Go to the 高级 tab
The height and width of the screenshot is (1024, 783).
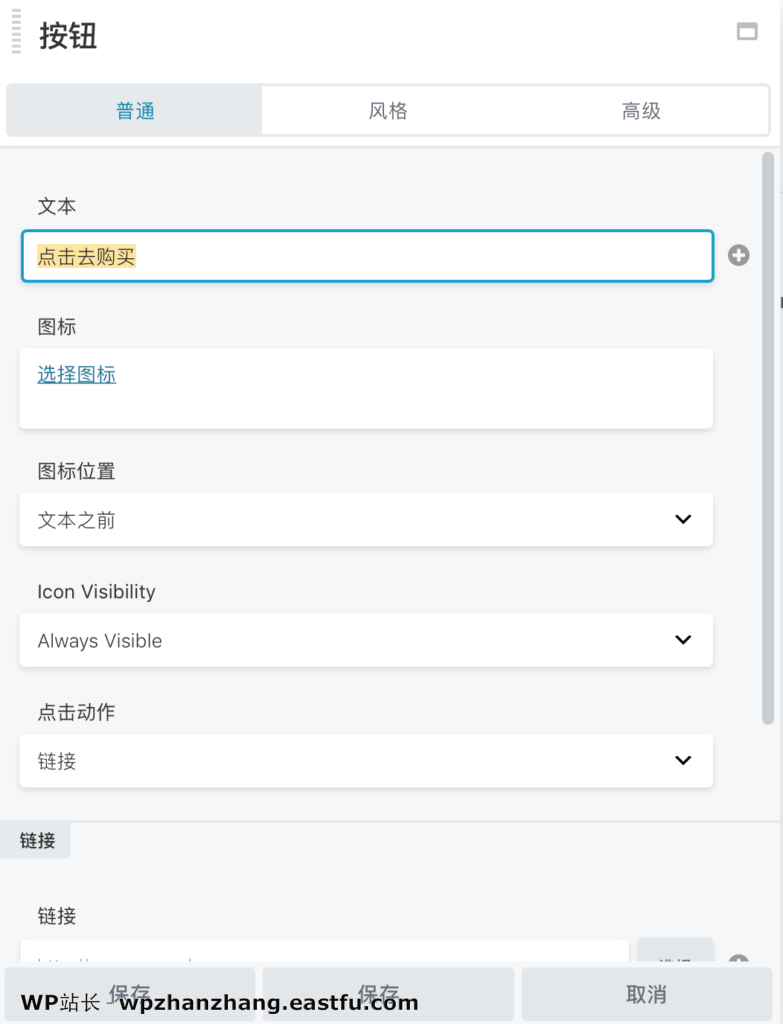tap(641, 111)
